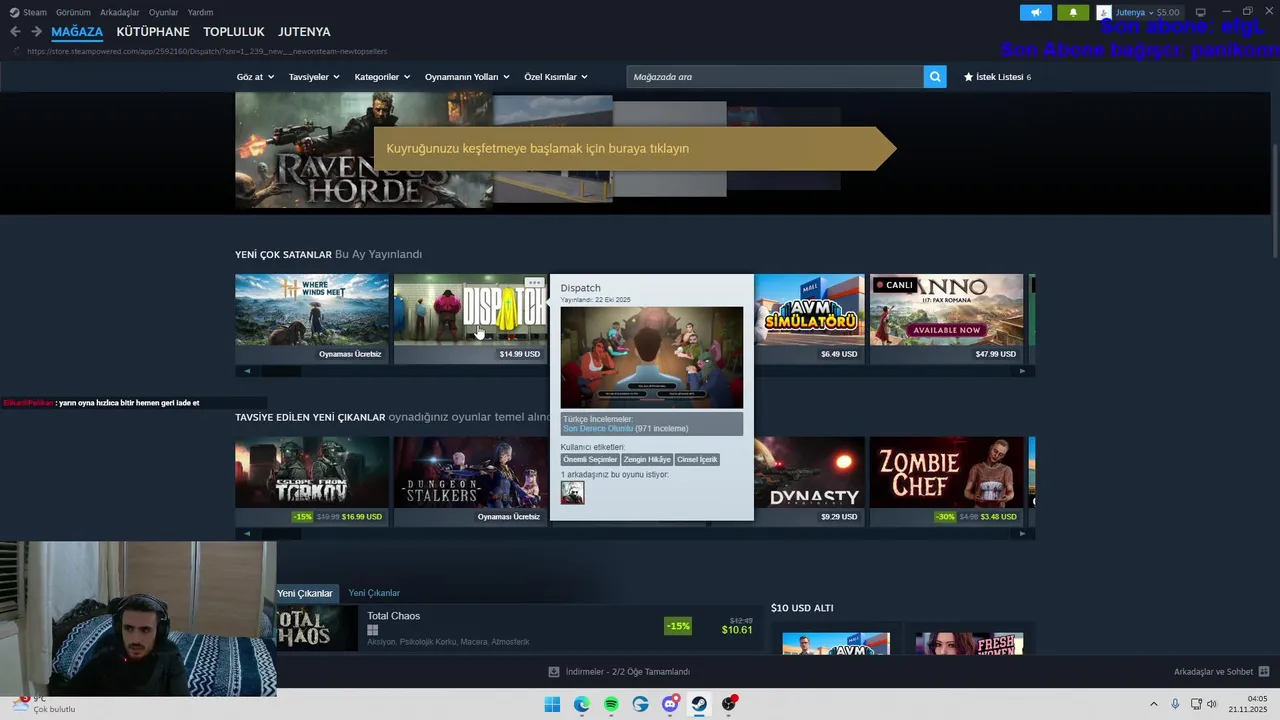Click Ravenous Horde featured banner image
Image resolution: width=1280 pixels, height=720 pixels.
pos(364,150)
